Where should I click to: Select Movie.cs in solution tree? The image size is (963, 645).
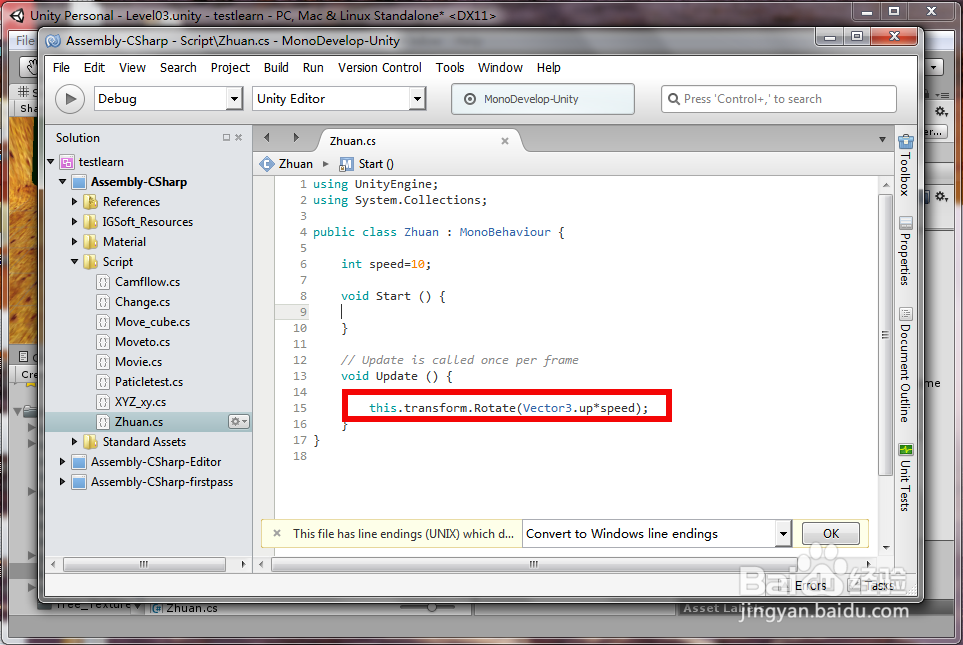click(138, 362)
